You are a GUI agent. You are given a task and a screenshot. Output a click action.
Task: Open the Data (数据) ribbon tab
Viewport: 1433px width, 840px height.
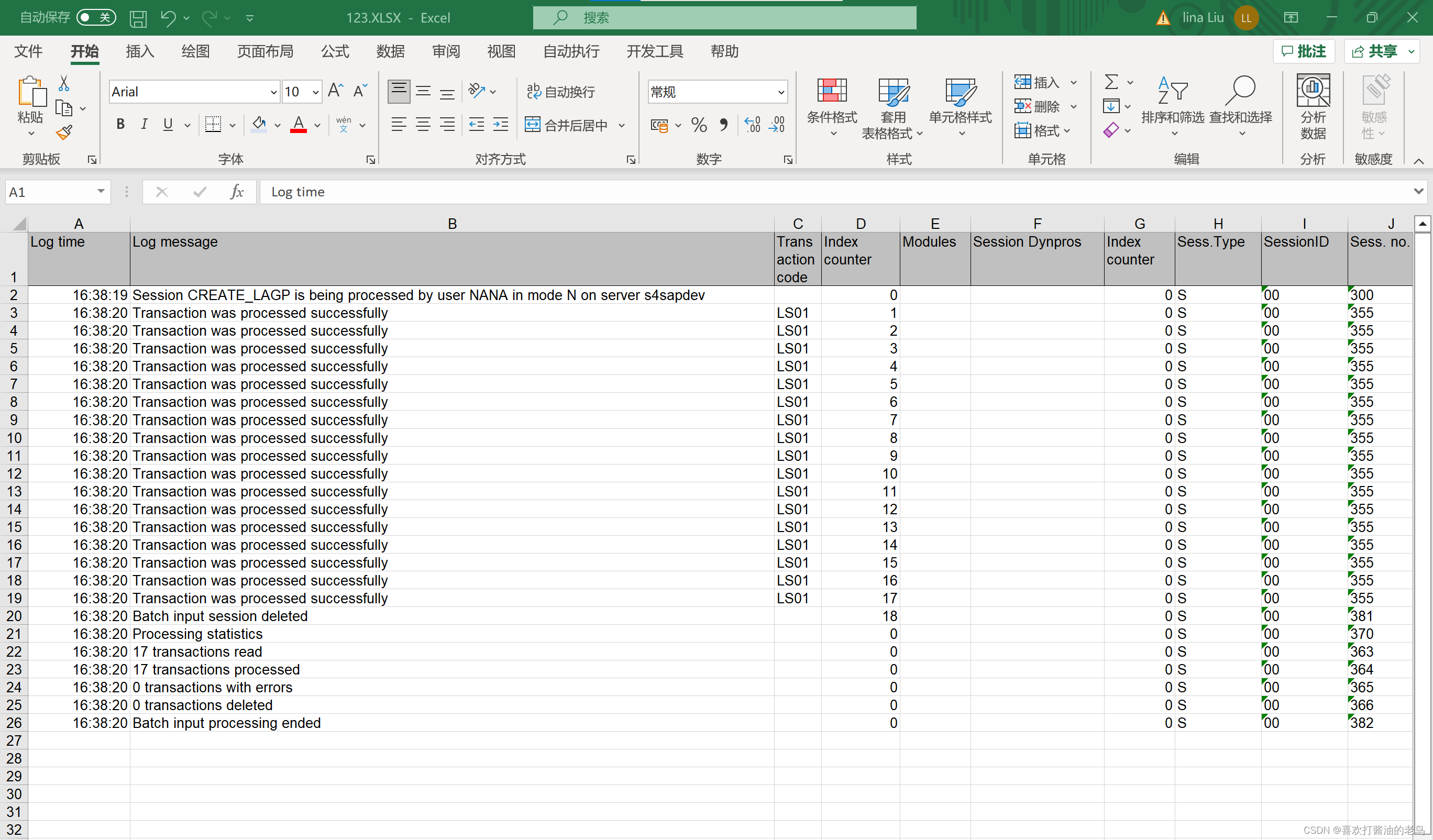[x=390, y=52]
